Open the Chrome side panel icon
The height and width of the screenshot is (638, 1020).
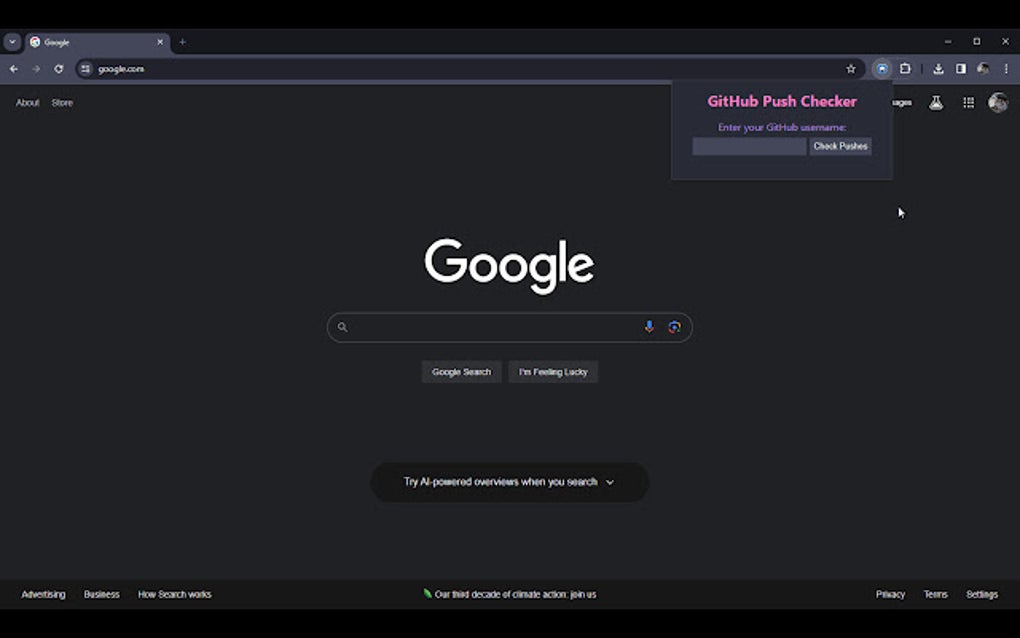pyautogui.click(x=961, y=68)
